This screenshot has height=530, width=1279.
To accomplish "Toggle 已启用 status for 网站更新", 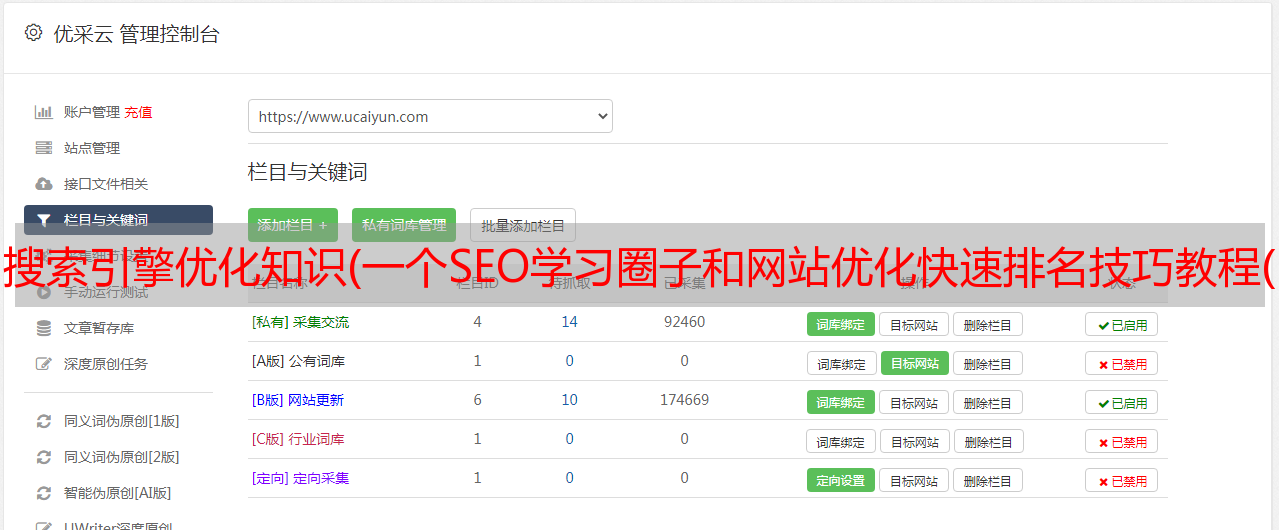I will pyautogui.click(x=1122, y=402).
